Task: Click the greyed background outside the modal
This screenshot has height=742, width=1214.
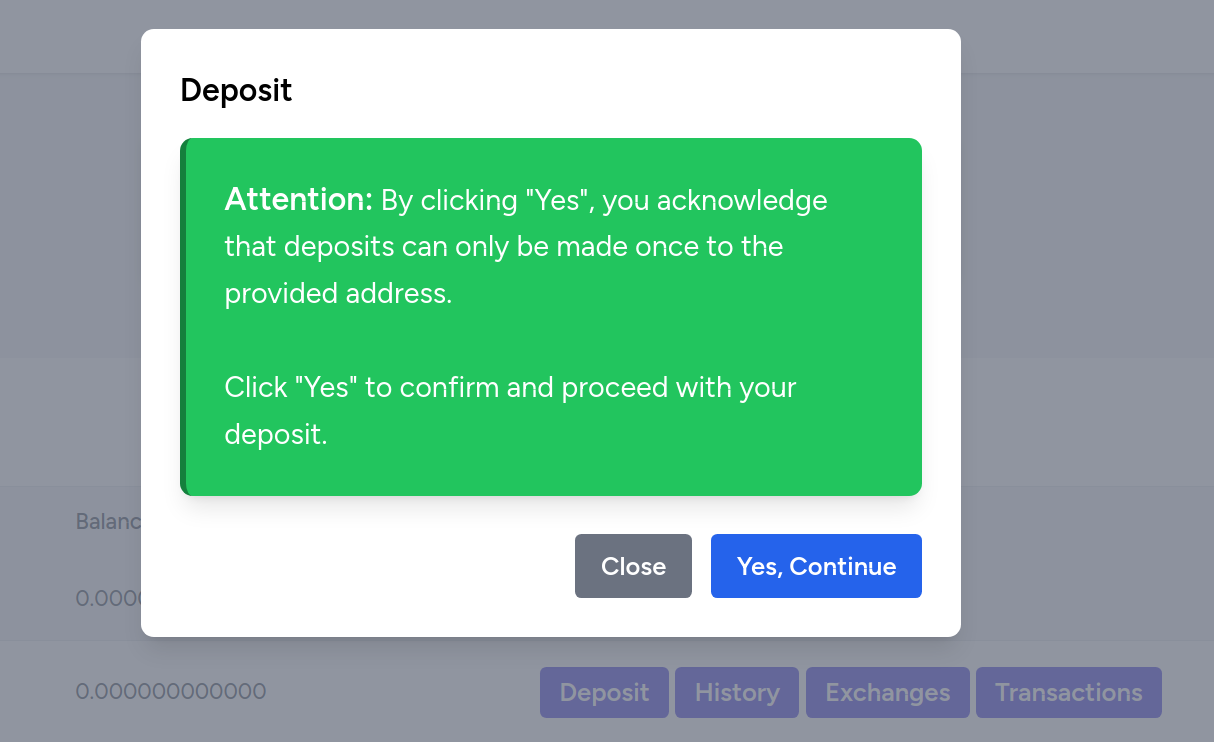Action: 60,300
